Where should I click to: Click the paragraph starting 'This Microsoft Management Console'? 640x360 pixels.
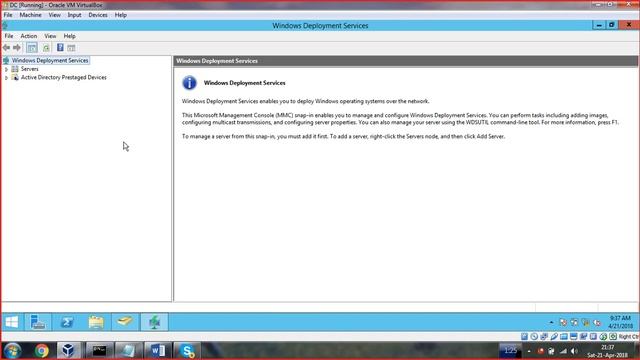point(400,119)
